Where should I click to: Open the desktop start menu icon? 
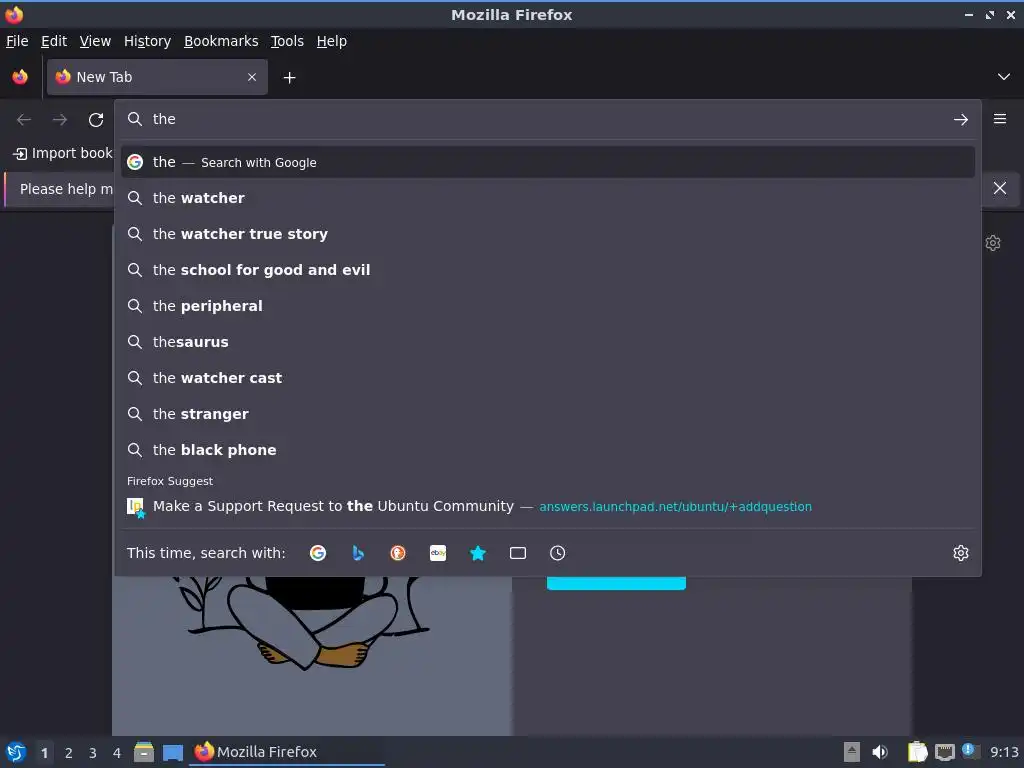(x=16, y=752)
